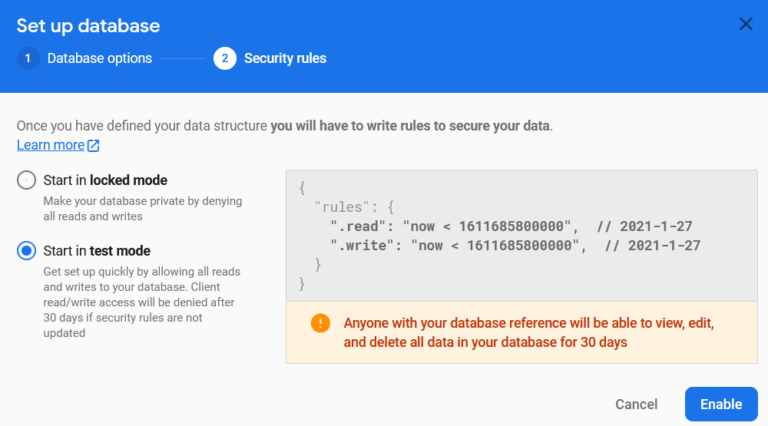Go back to Database options step

point(99,58)
